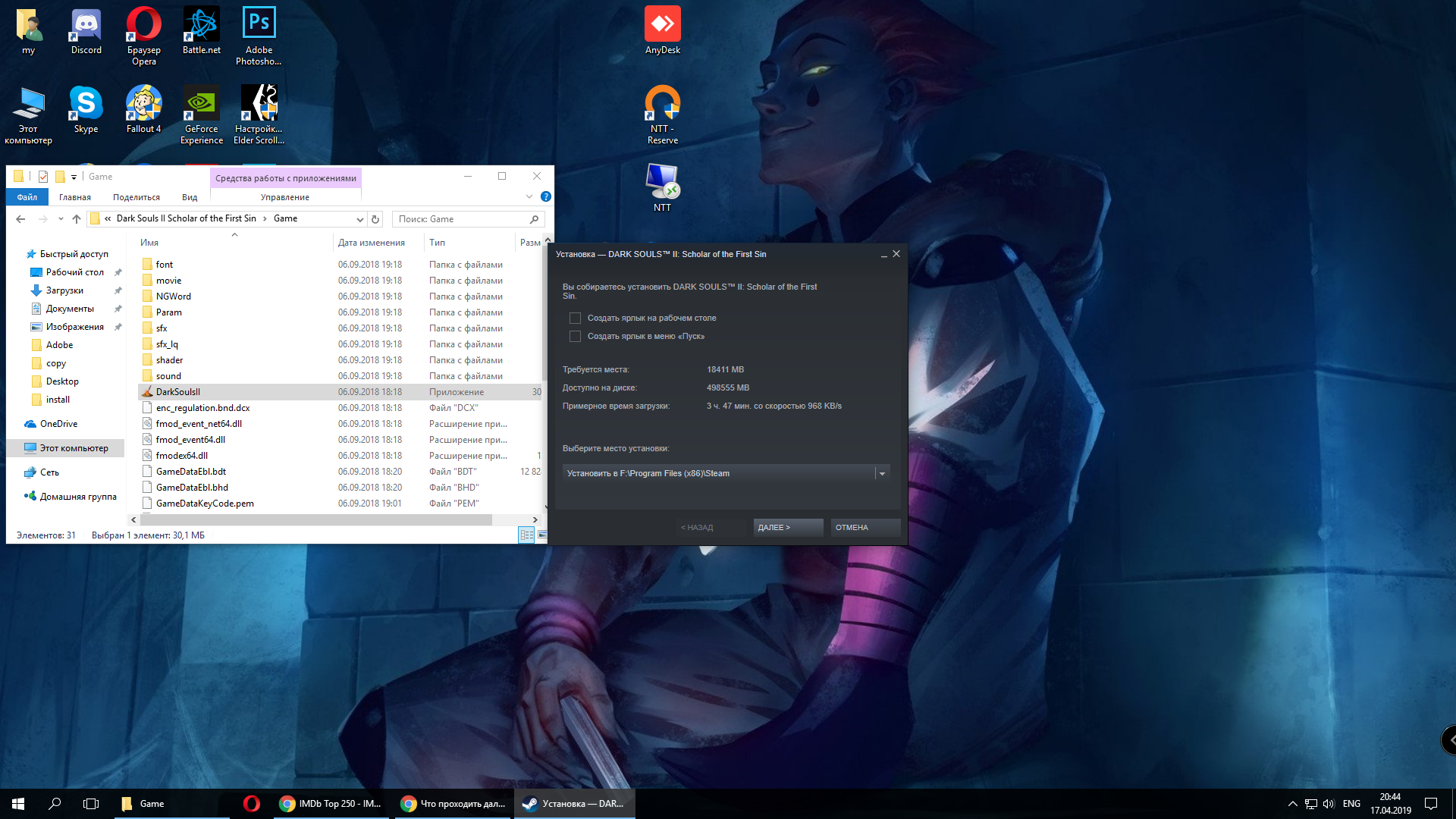The image size is (1456, 819).
Task: Open IMDb Top 250 Chrome taskbar window
Action: [x=330, y=804]
